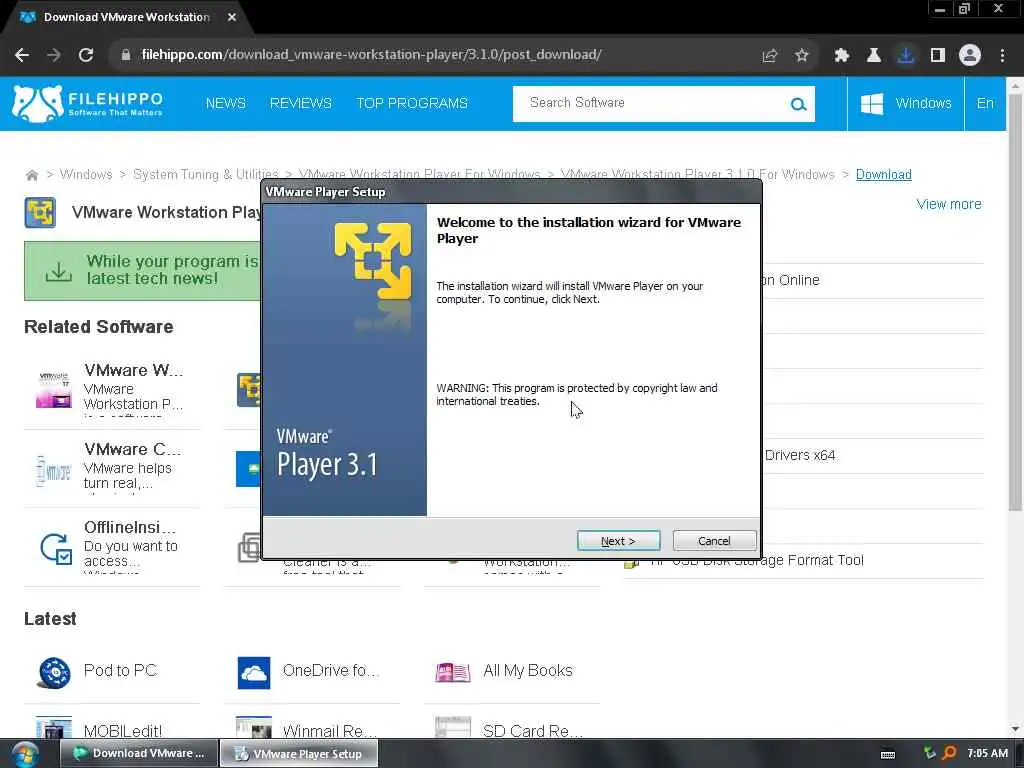Open the browser extensions puzzle icon

click(842, 56)
